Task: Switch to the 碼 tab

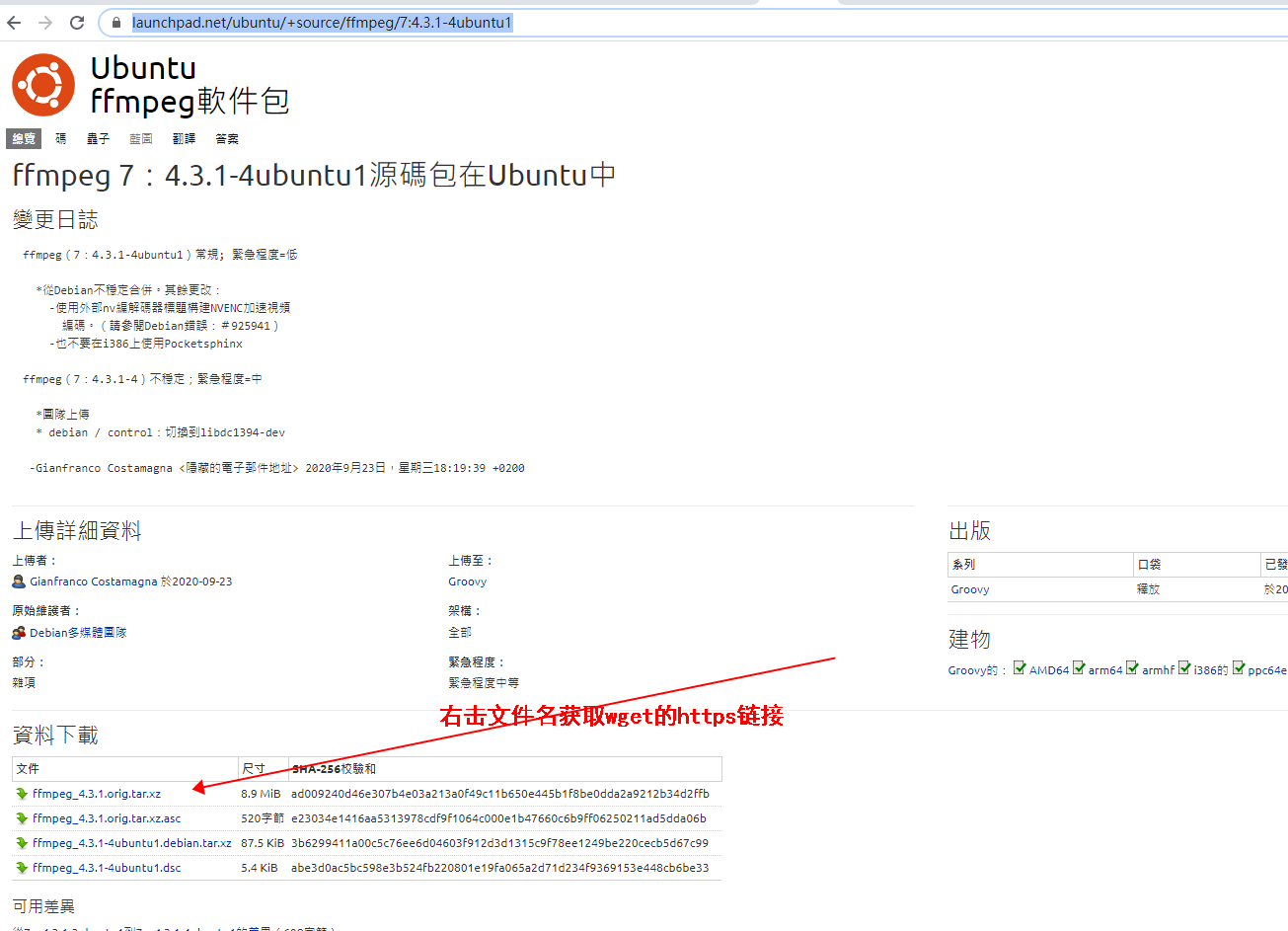Action: click(60, 138)
